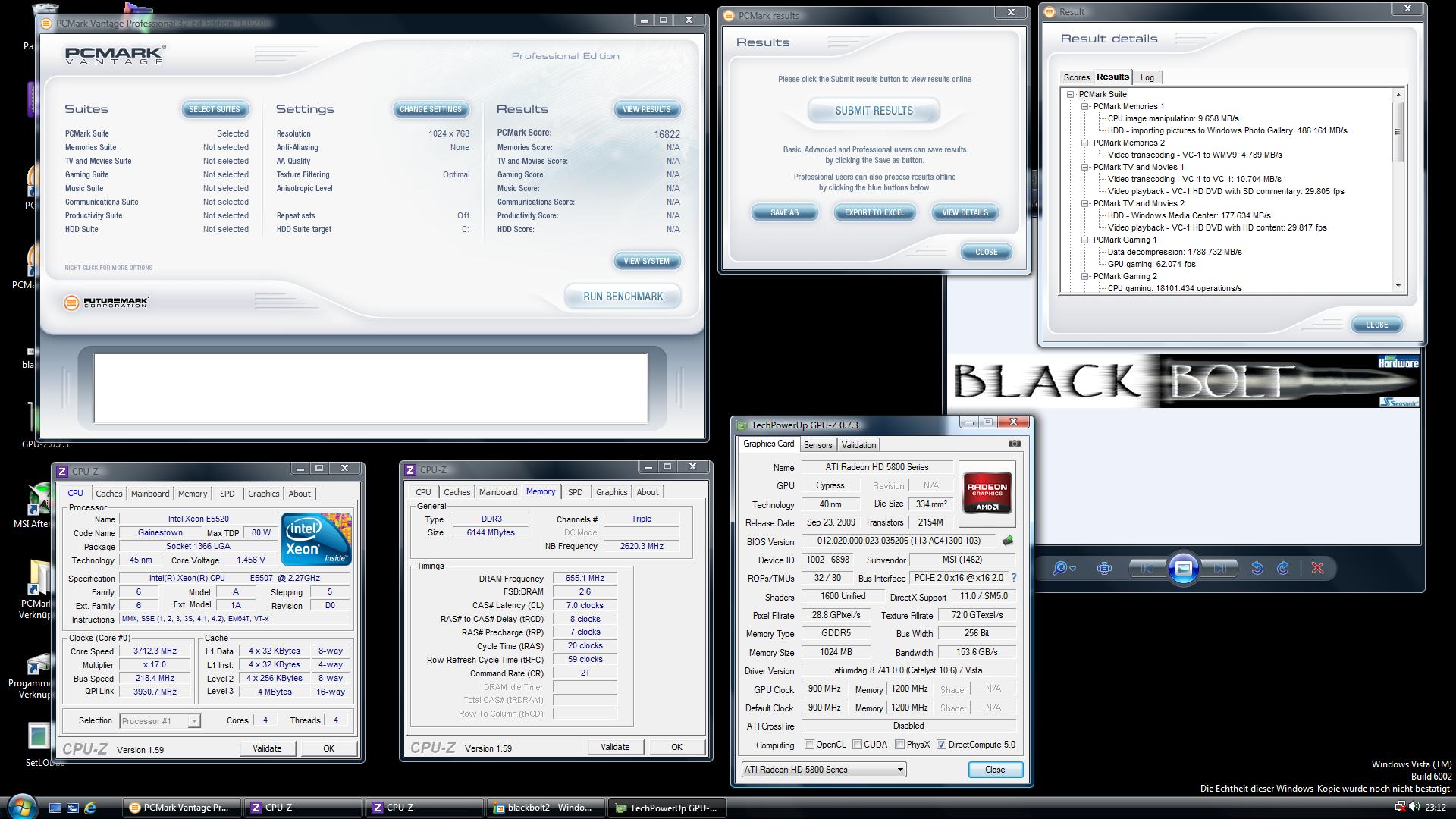1456x819 pixels.
Task: Switch to Scores tab in Result details
Action: click(x=1076, y=77)
